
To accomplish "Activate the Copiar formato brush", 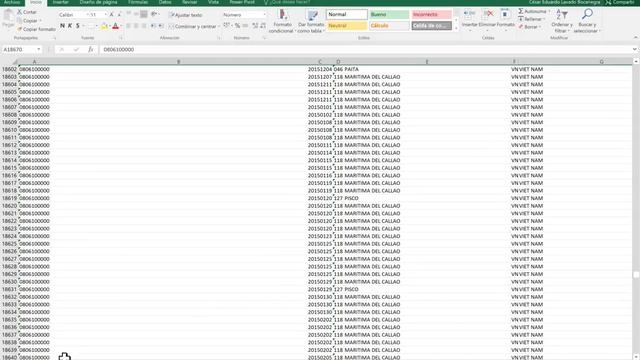I will [19, 29].
